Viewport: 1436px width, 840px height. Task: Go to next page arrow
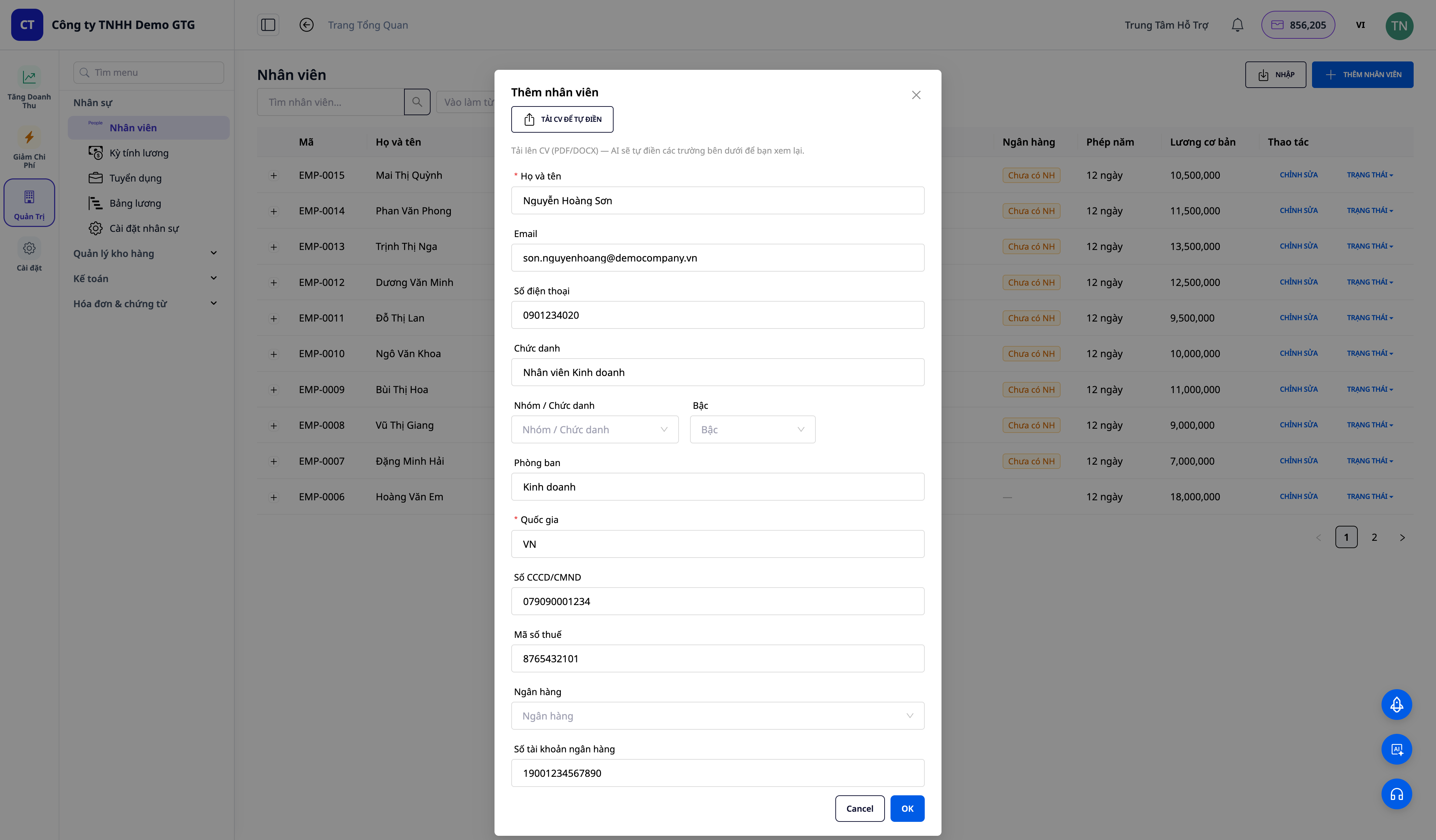point(1402,537)
